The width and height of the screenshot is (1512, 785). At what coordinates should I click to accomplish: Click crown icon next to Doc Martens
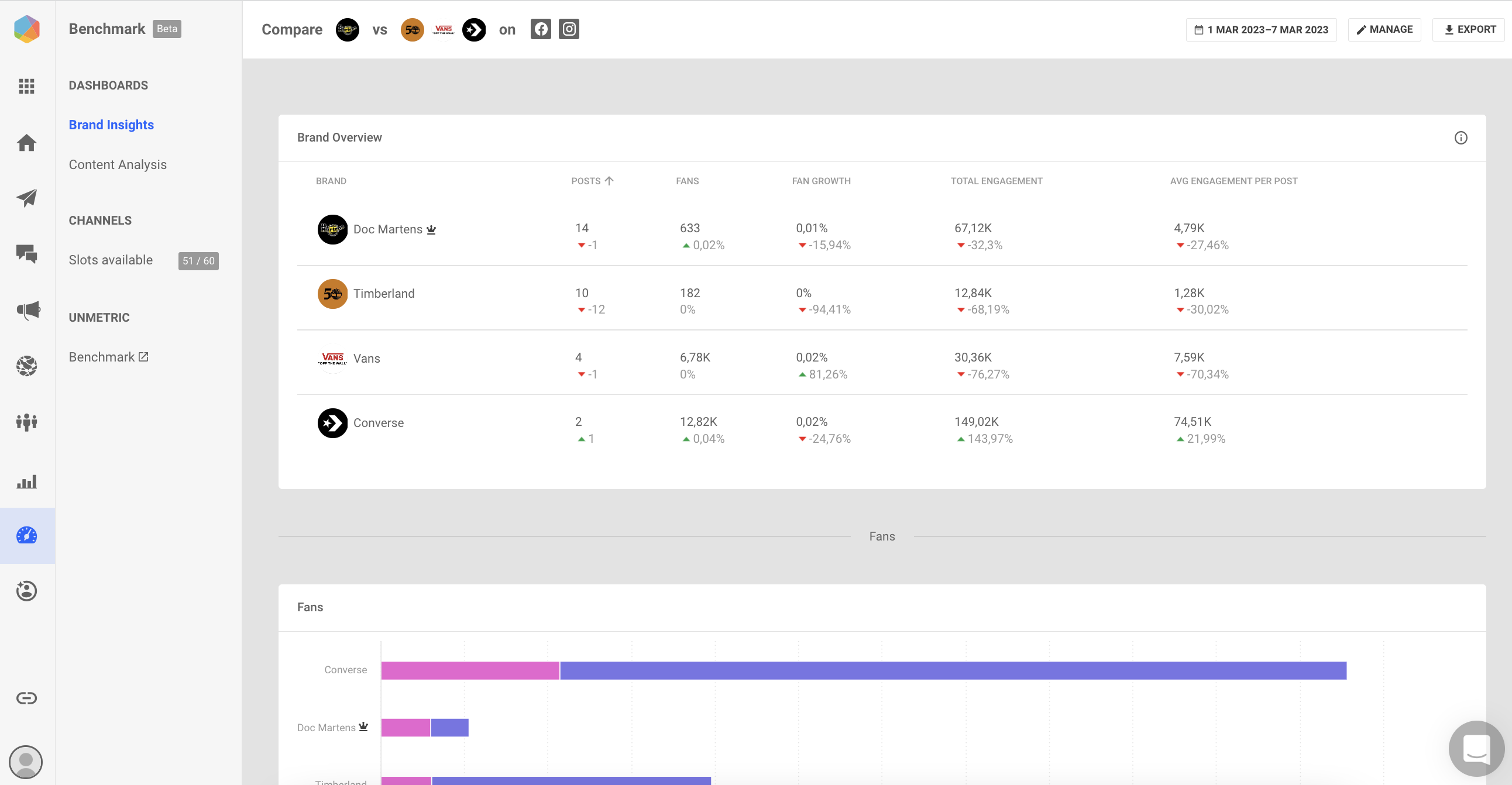tap(431, 229)
